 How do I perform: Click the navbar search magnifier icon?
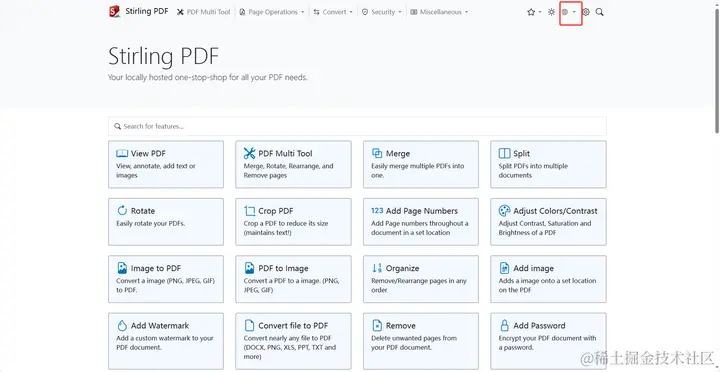coord(599,12)
